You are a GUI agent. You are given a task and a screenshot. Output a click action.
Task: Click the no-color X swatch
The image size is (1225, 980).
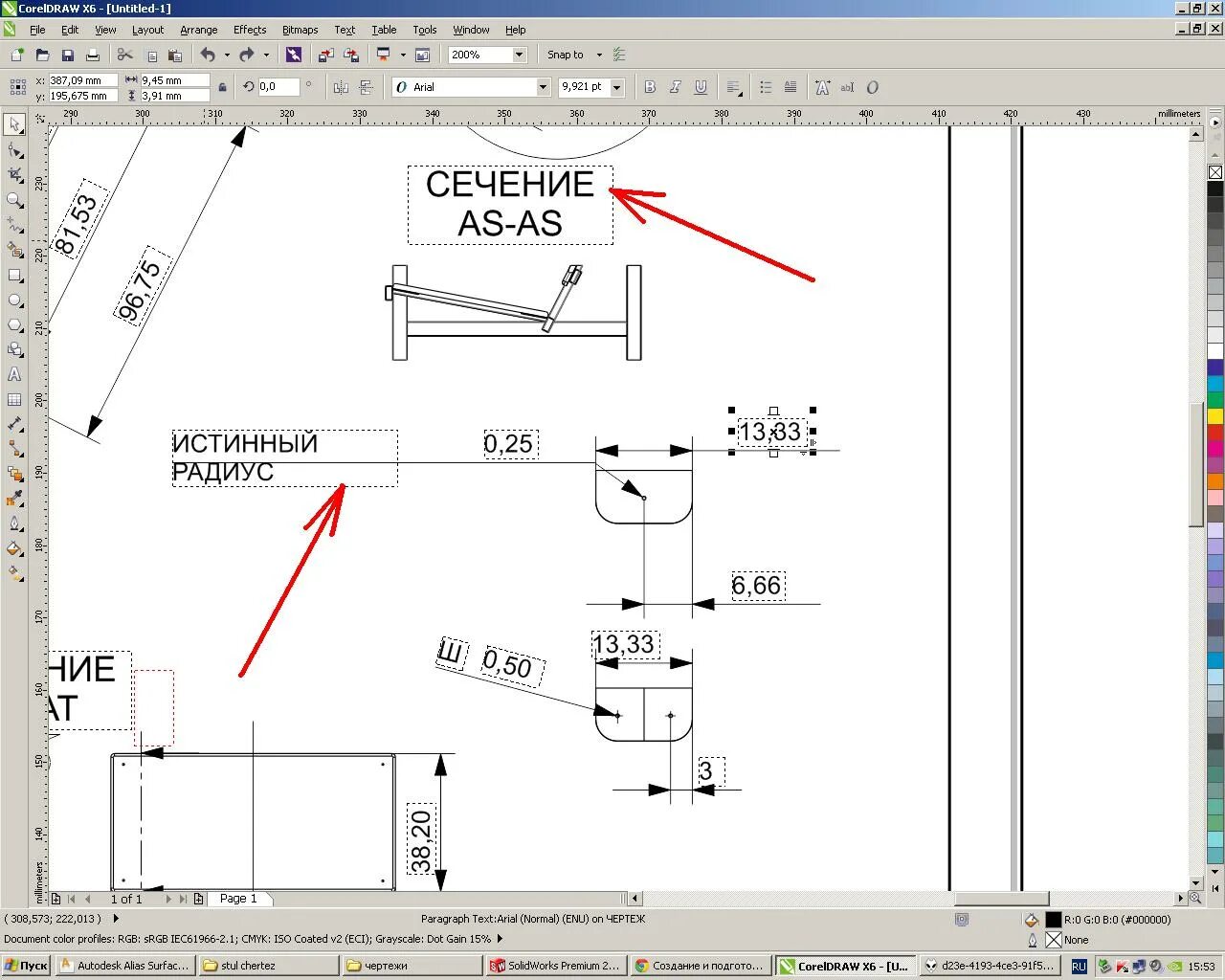coord(1215,172)
